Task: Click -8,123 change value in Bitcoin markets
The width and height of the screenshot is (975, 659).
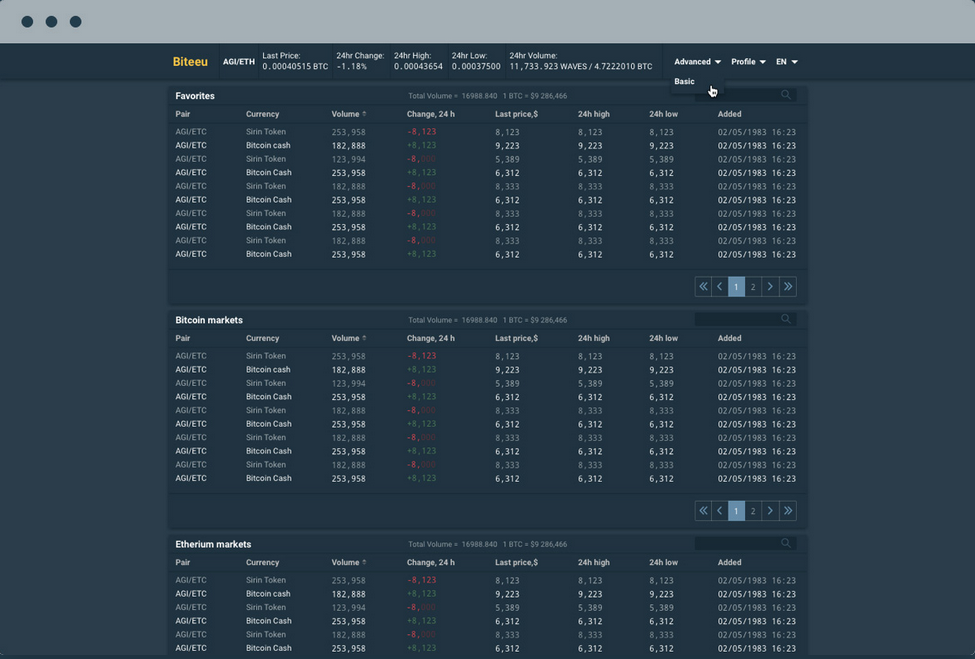Action: point(422,356)
